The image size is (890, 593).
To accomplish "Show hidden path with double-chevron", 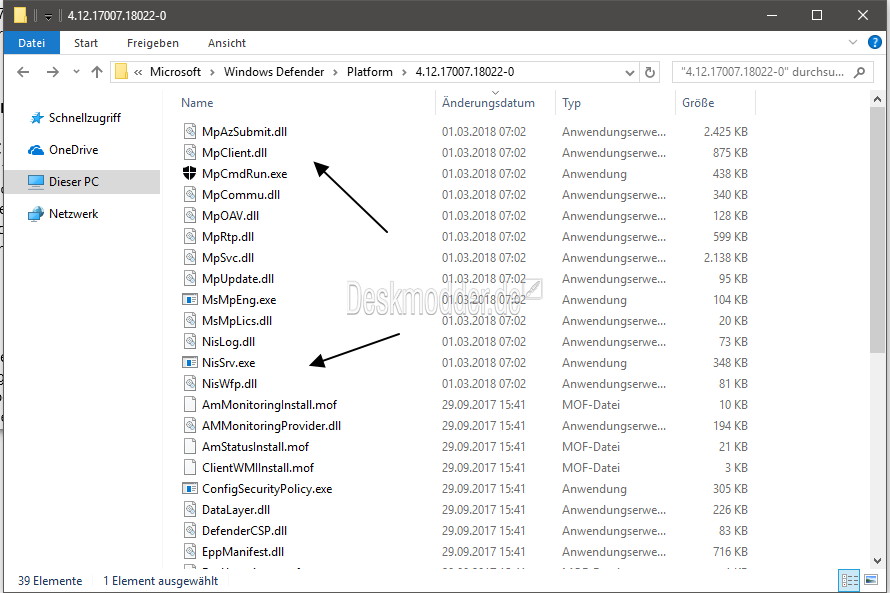I will tap(138, 72).
